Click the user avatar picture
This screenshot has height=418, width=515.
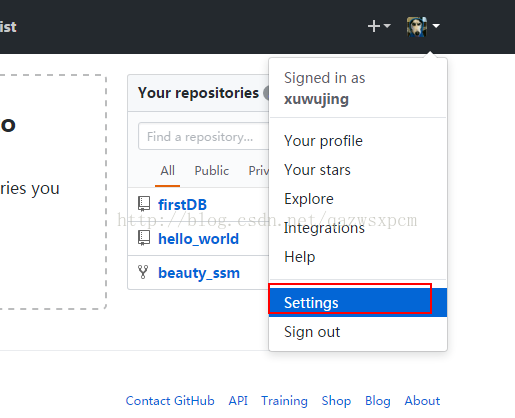[417, 26]
